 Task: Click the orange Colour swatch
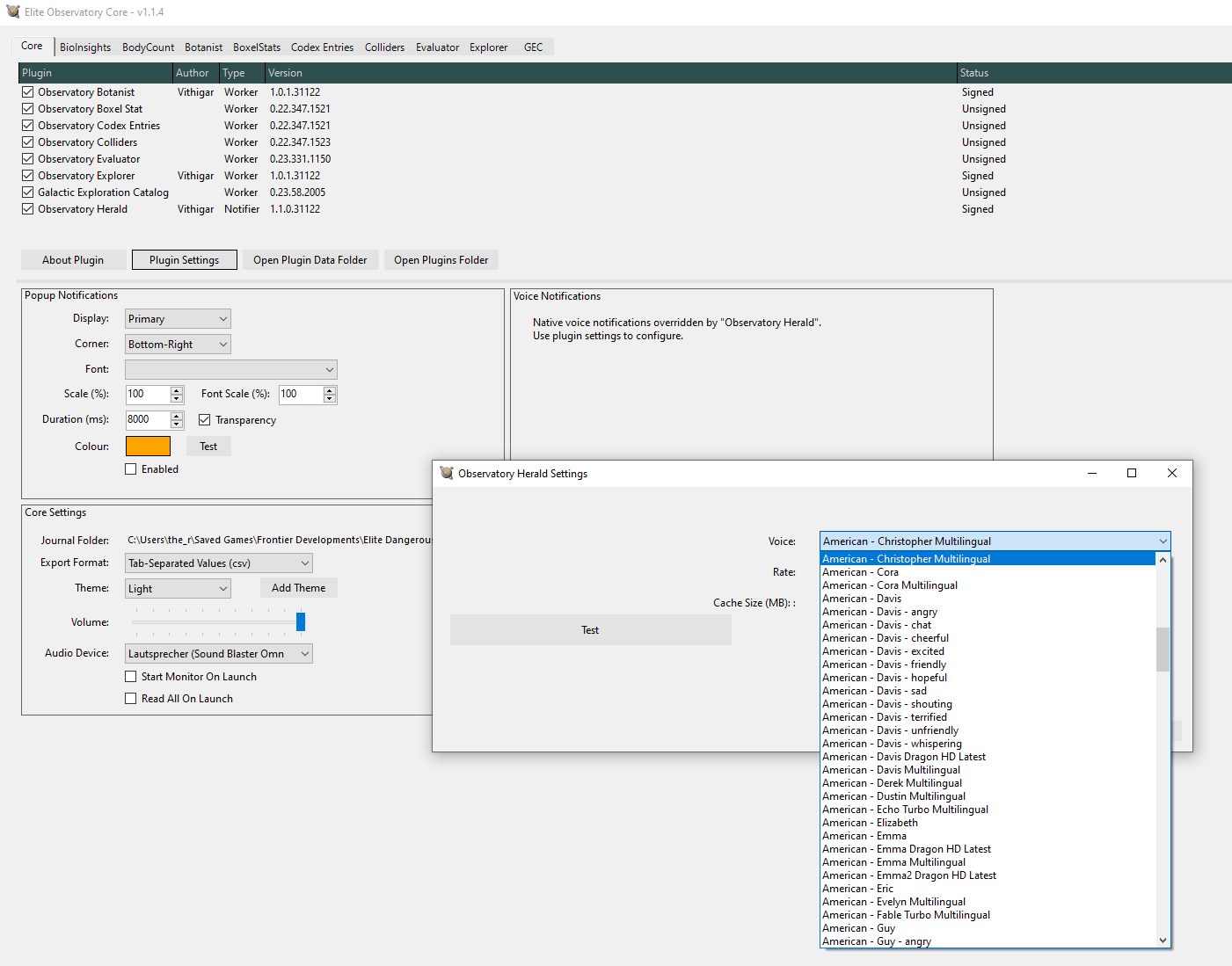(x=148, y=446)
